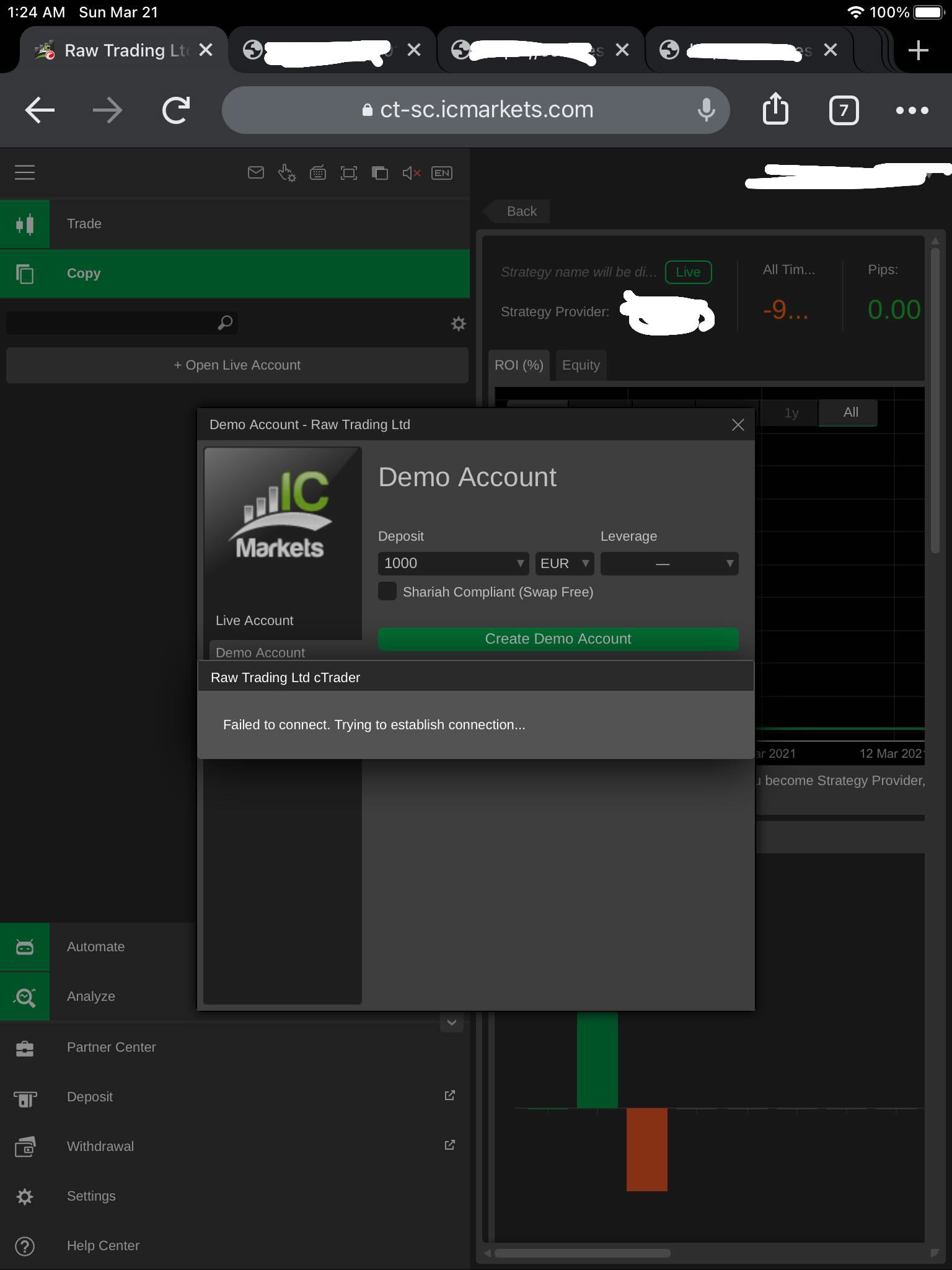Open Partner Center from sidebar
Viewport: 952px width, 1270px height.
tap(235, 1047)
